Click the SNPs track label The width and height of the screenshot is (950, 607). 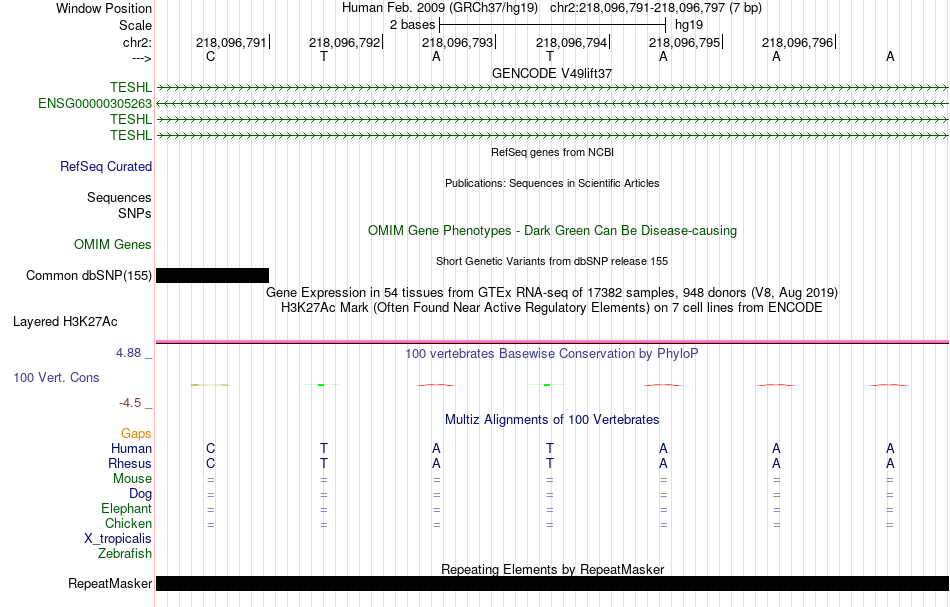[x=135, y=213]
